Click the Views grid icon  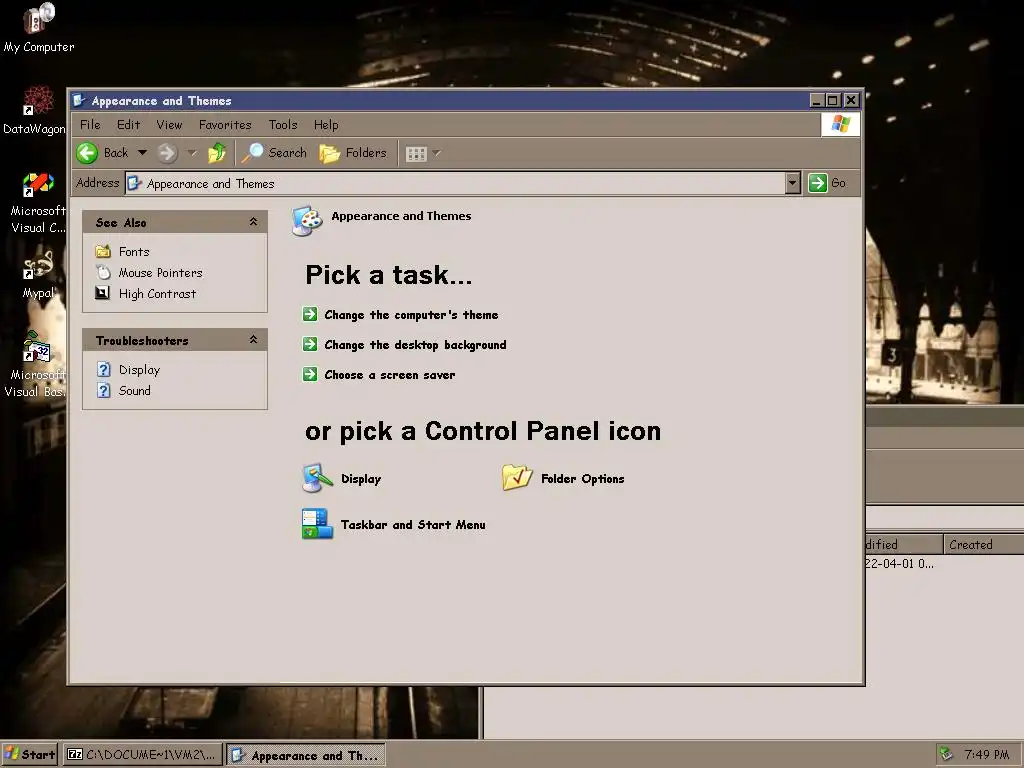point(416,153)
